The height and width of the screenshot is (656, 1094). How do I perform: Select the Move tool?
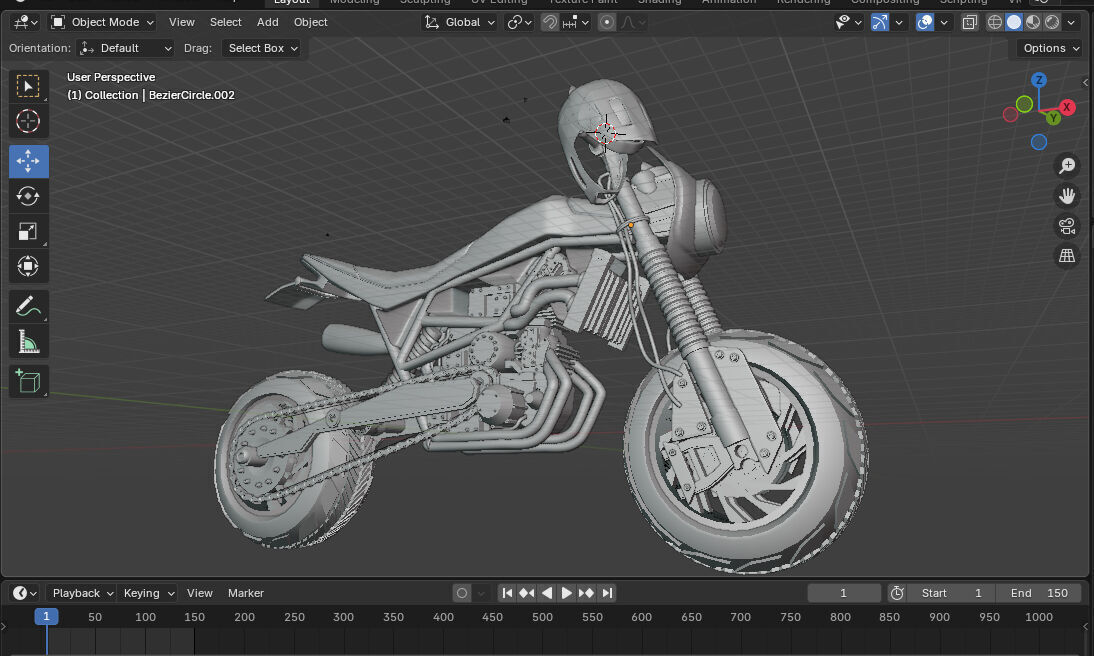[x=28, y=161]
